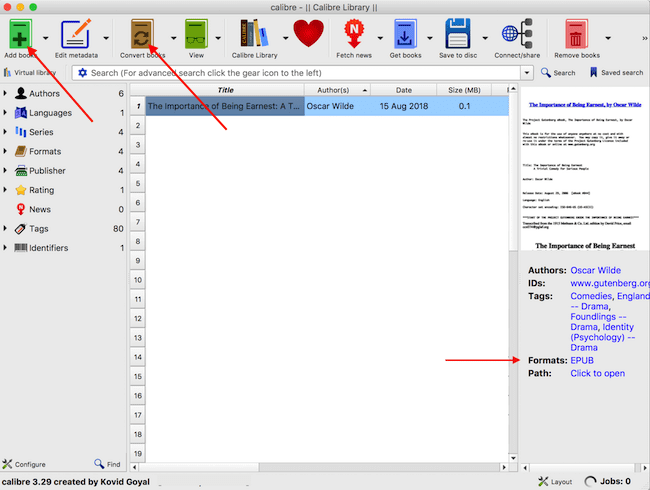650x490 pixels.
Task: Open the Add books dropdown arrow
Action: coord(45,38)
